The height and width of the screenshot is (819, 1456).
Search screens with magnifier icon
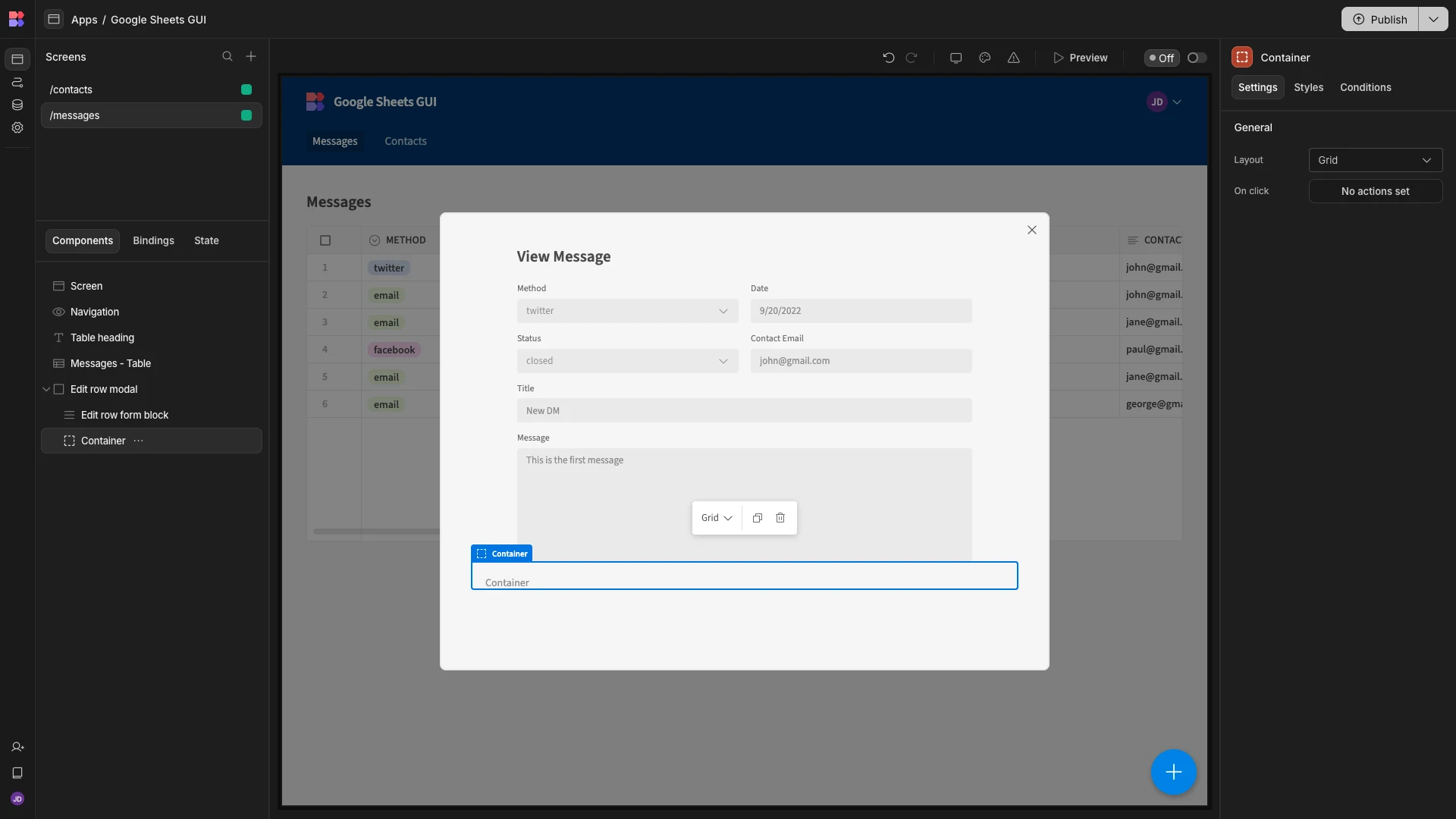click(227, 57)
